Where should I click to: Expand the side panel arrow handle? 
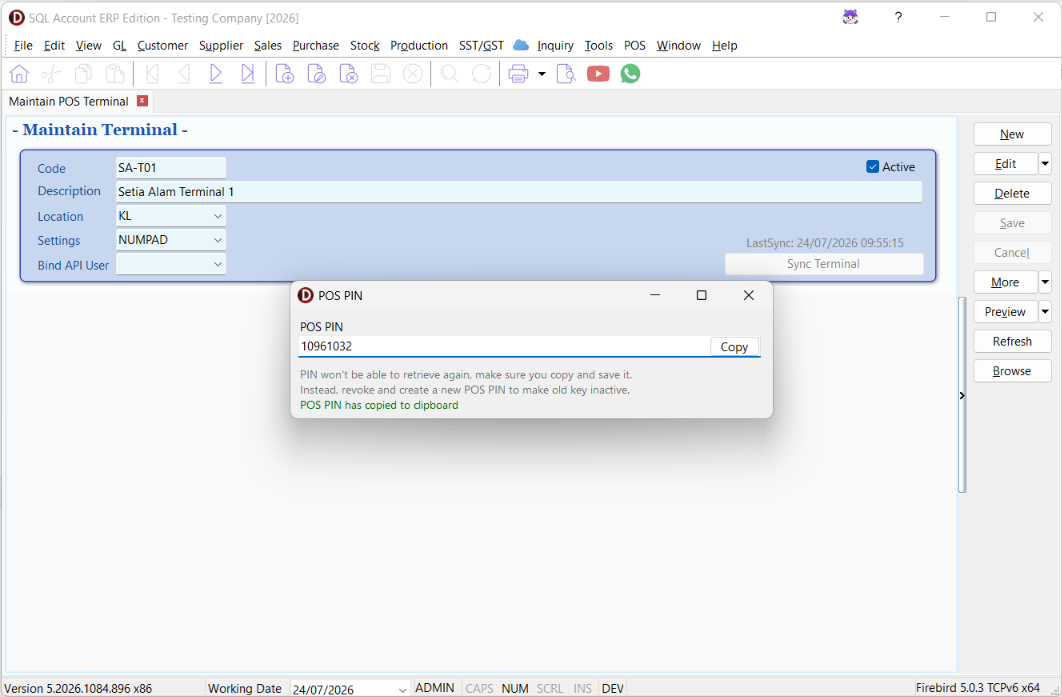tap(962, 396)
